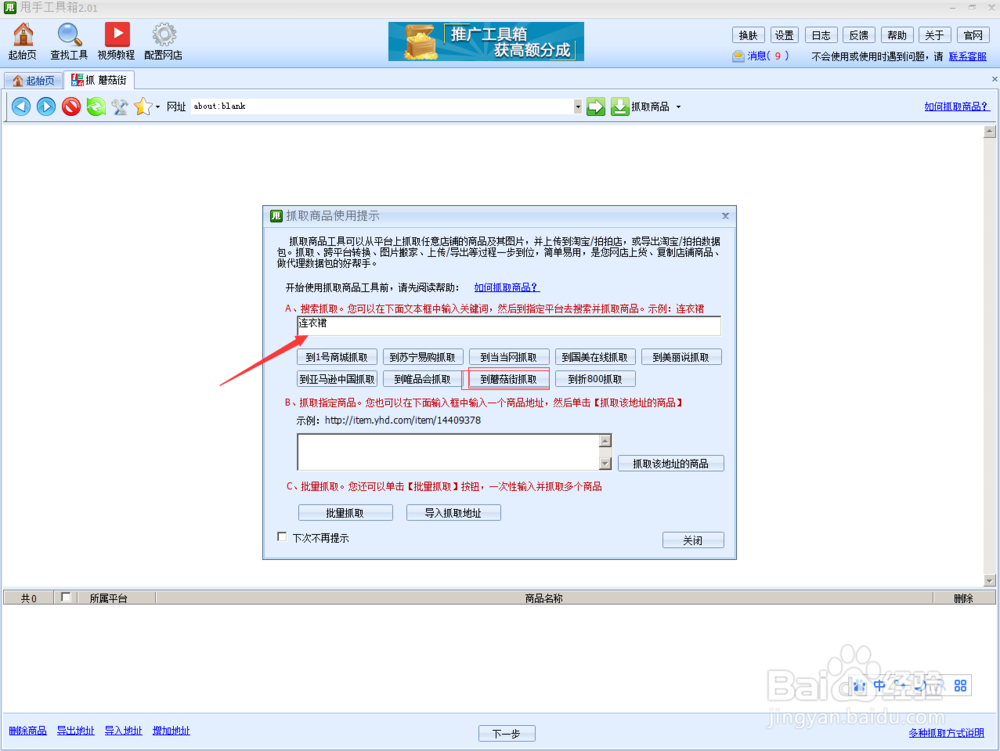Click the 关于 menu button

(934, 36)
